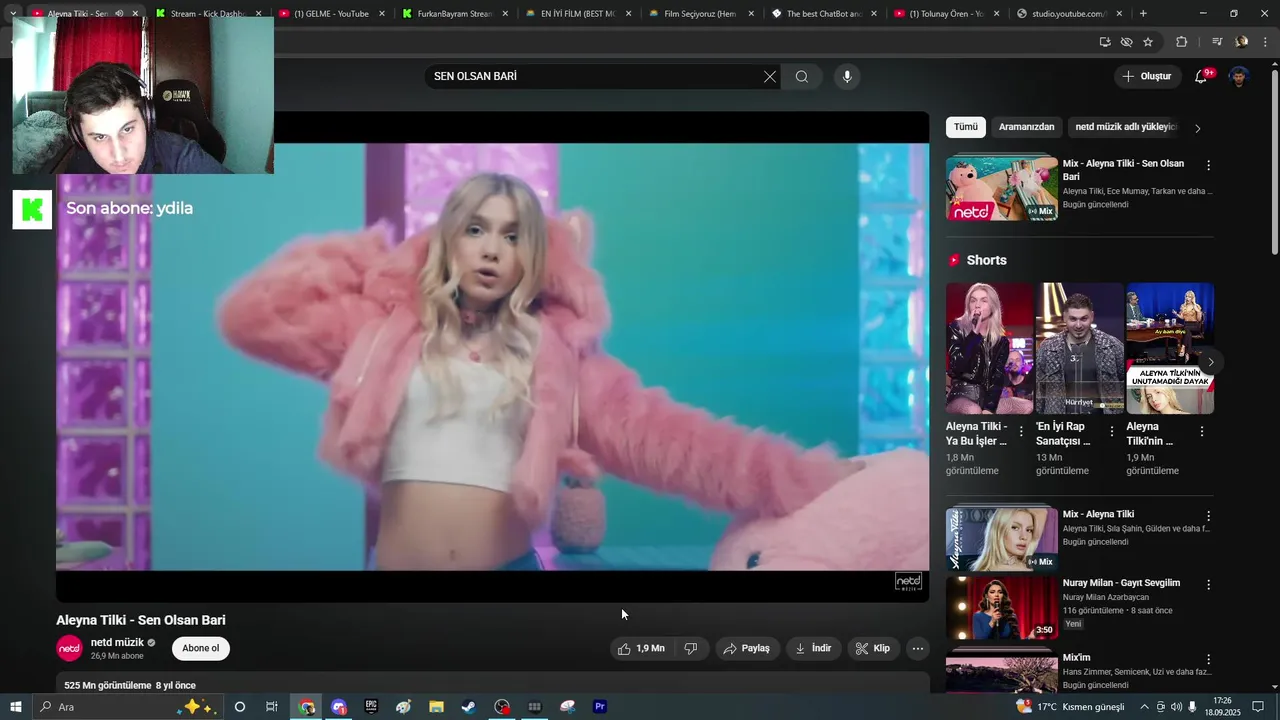Start voice search with the microphone icon
This screenshot has width=1280, height=720.
coord(847,77)
